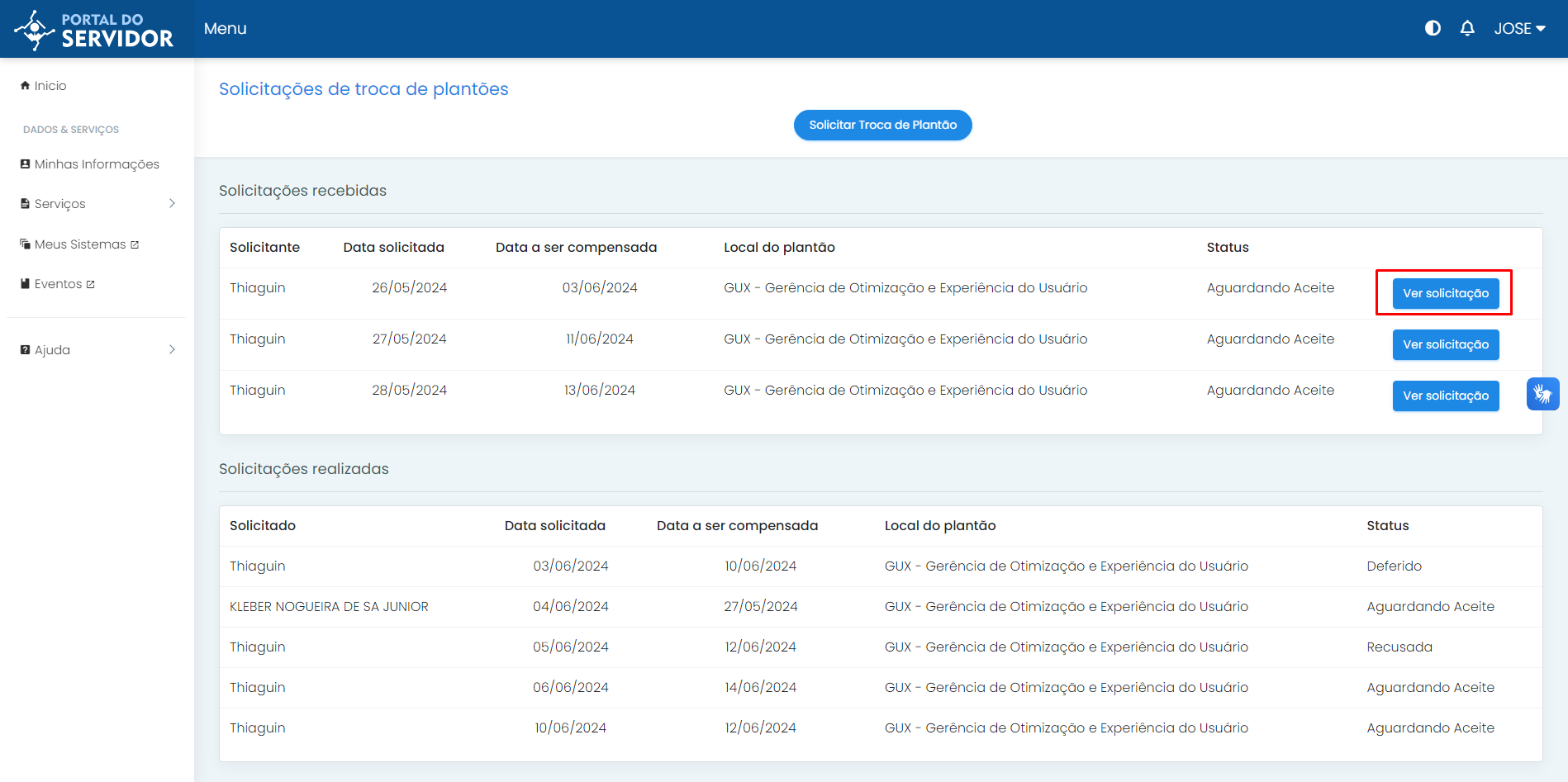Click date 11/06/2024 to be compensated
This screenshot has width=1568, height=782.
(600, 339)
